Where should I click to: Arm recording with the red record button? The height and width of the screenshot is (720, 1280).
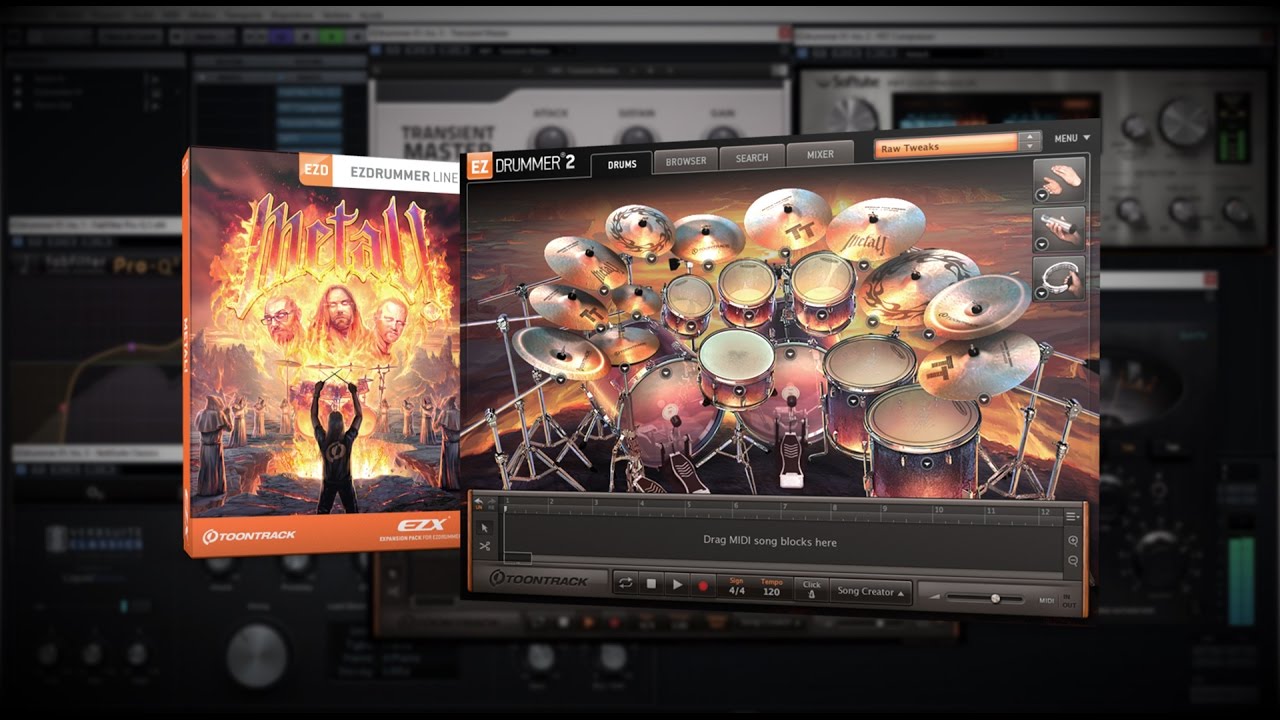[703, 586]
